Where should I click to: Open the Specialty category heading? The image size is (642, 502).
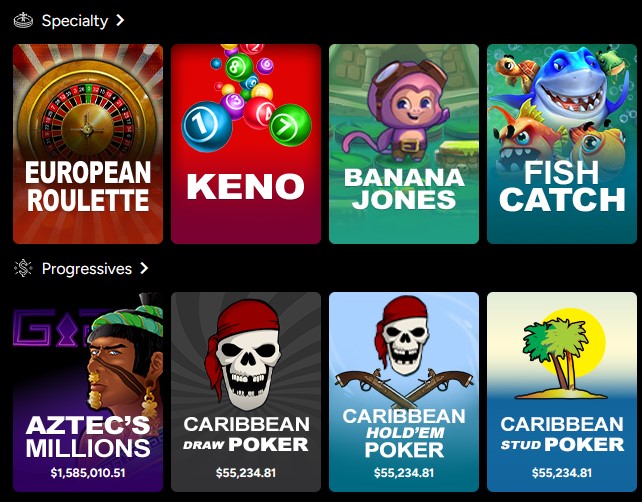75,20
